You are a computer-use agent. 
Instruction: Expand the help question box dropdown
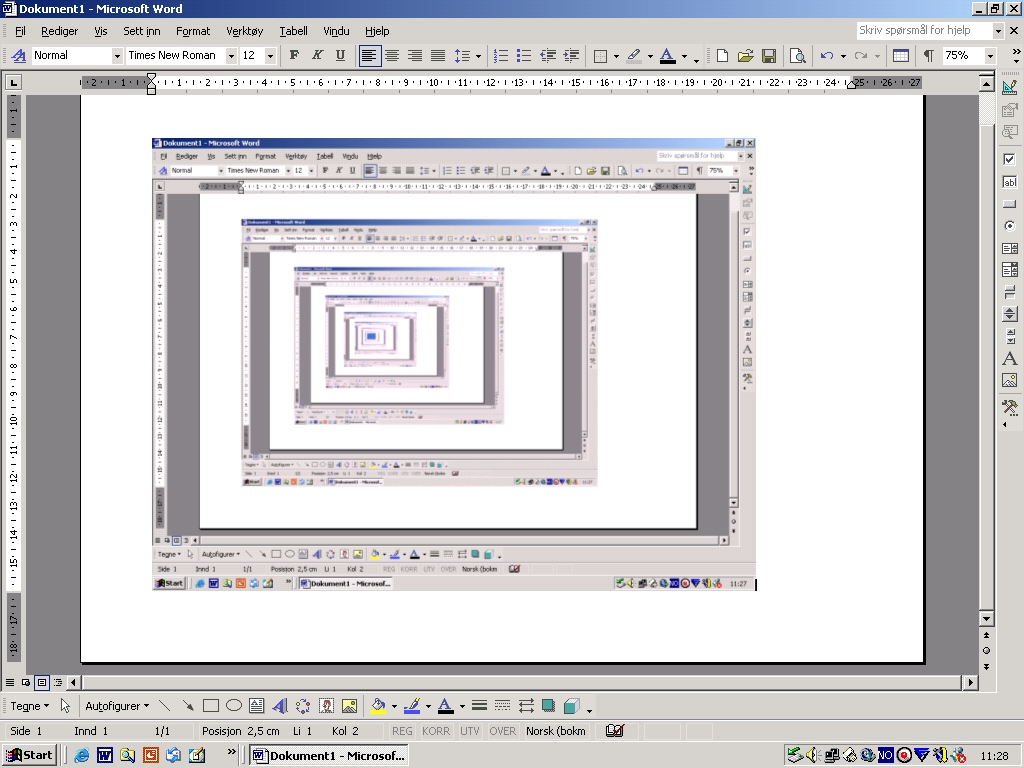pos(997,31)
